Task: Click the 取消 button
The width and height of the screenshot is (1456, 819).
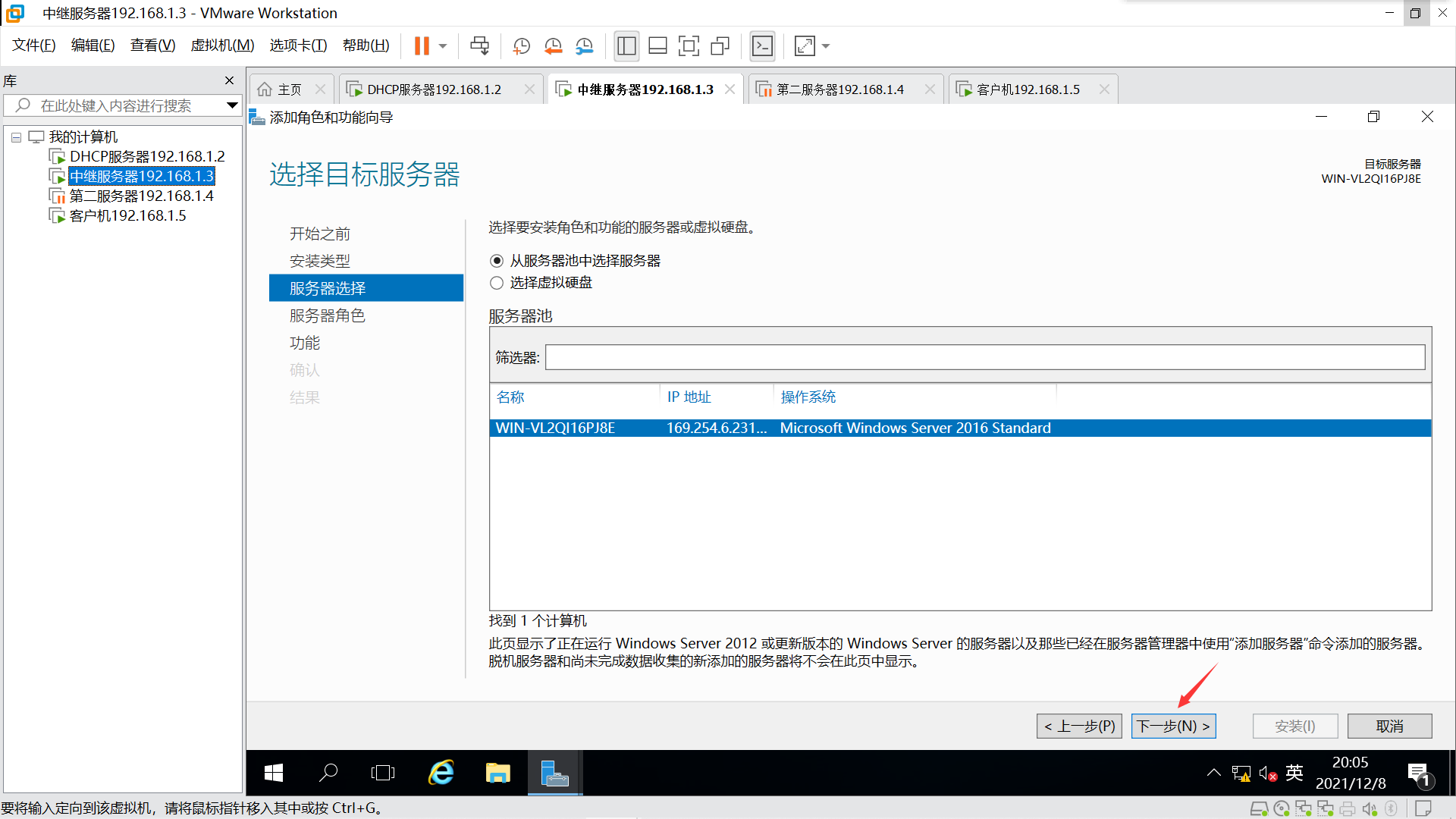Action: (1389, 726)
